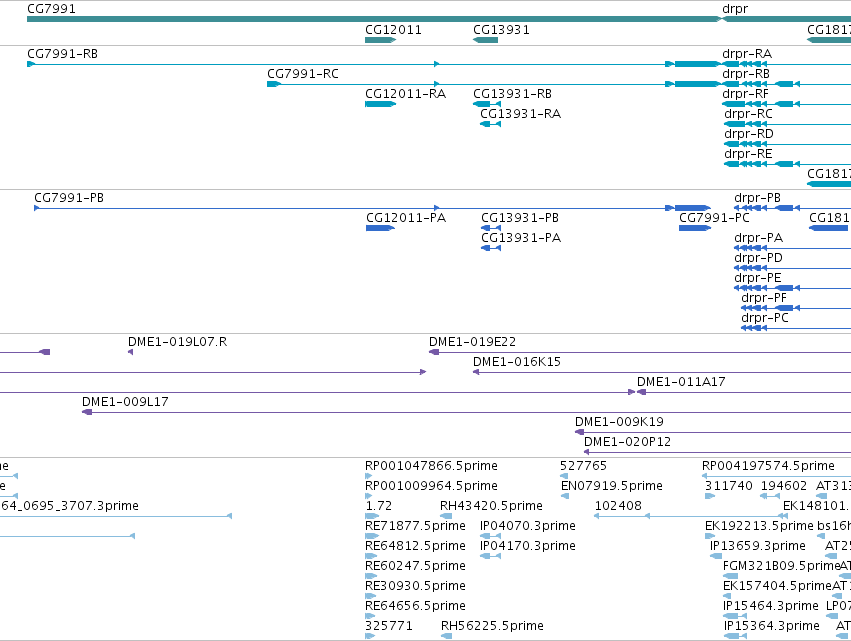
Task: Open the drpr-PC protein
Action: tap(765, 318)
